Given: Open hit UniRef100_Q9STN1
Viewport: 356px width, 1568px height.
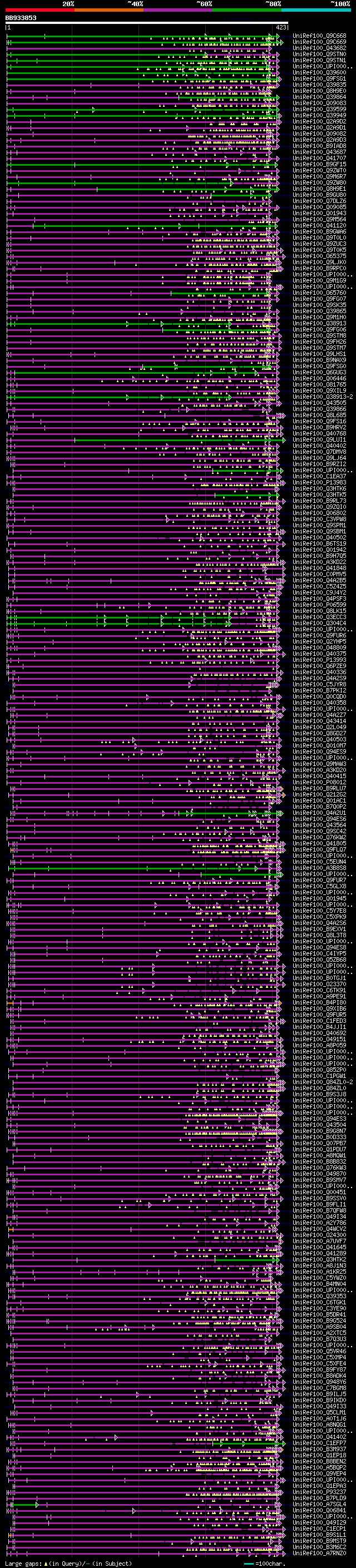Looking at the screenshot, I should 319,60.
